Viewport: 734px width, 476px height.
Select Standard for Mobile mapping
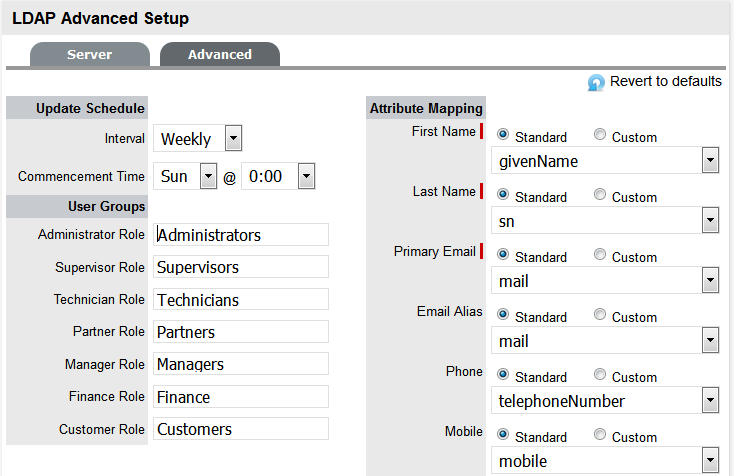tap(502, 436)
